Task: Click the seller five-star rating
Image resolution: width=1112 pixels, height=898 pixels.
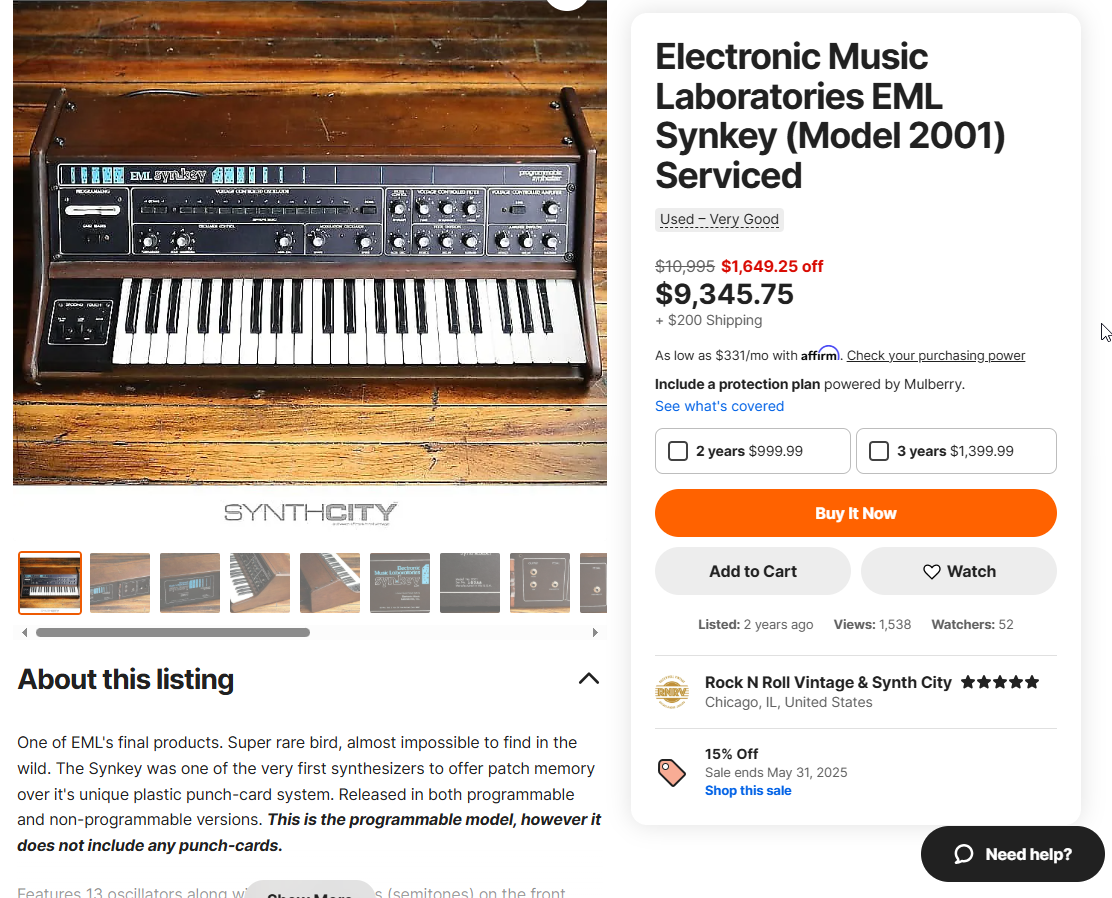Action: click(x=1000, y=682)
